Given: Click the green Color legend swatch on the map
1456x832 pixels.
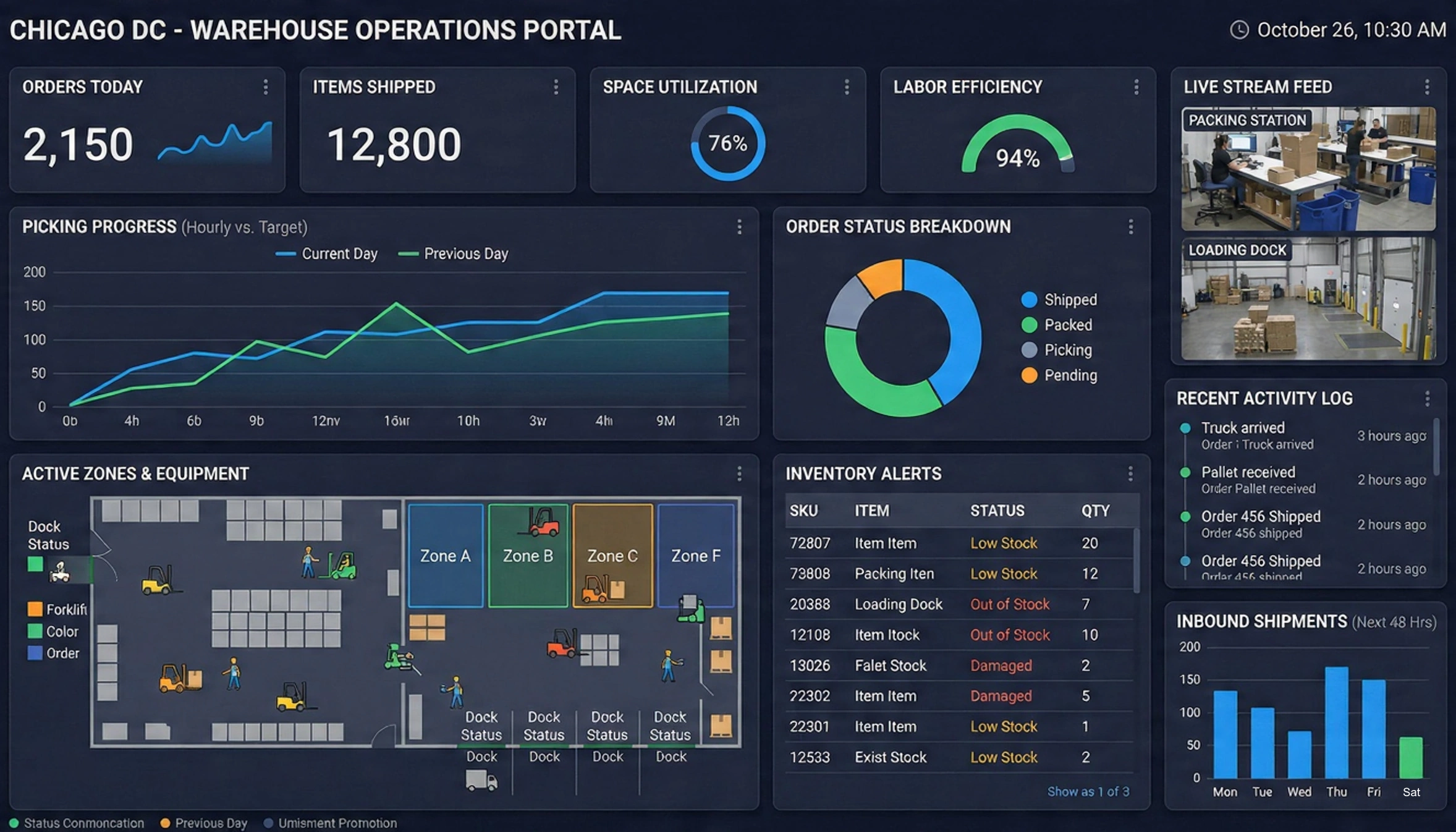Looking at the screenshot, I should coord(35,631).
